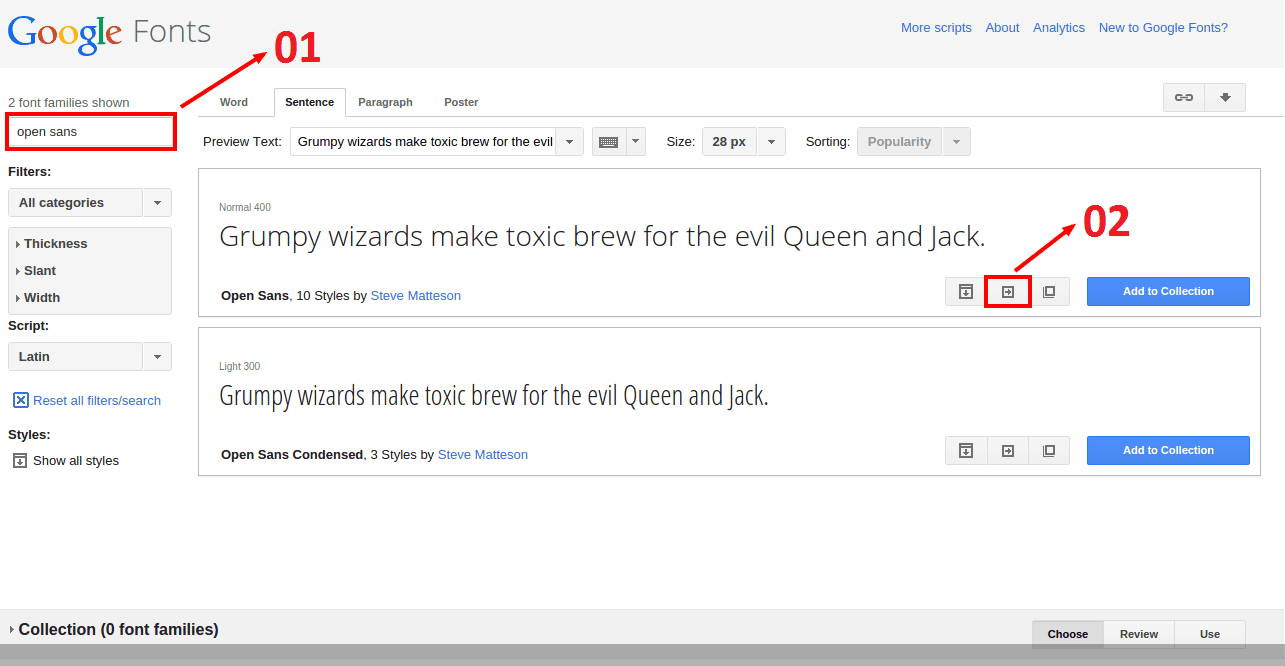Click the Open Sans Condensed font name
The height and width of the screenshot is (666, 1285).
pyautogui.click(x=292, y=455)
